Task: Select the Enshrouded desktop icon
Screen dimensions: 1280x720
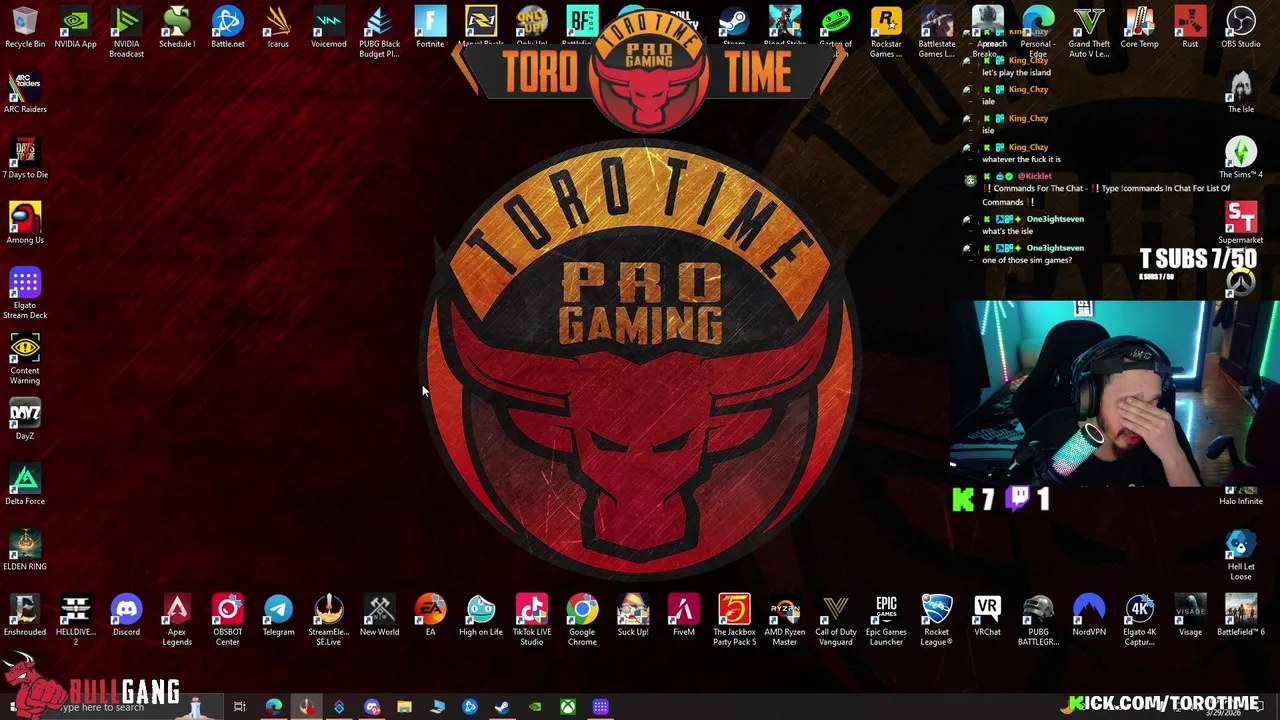Action: (25, 616)
